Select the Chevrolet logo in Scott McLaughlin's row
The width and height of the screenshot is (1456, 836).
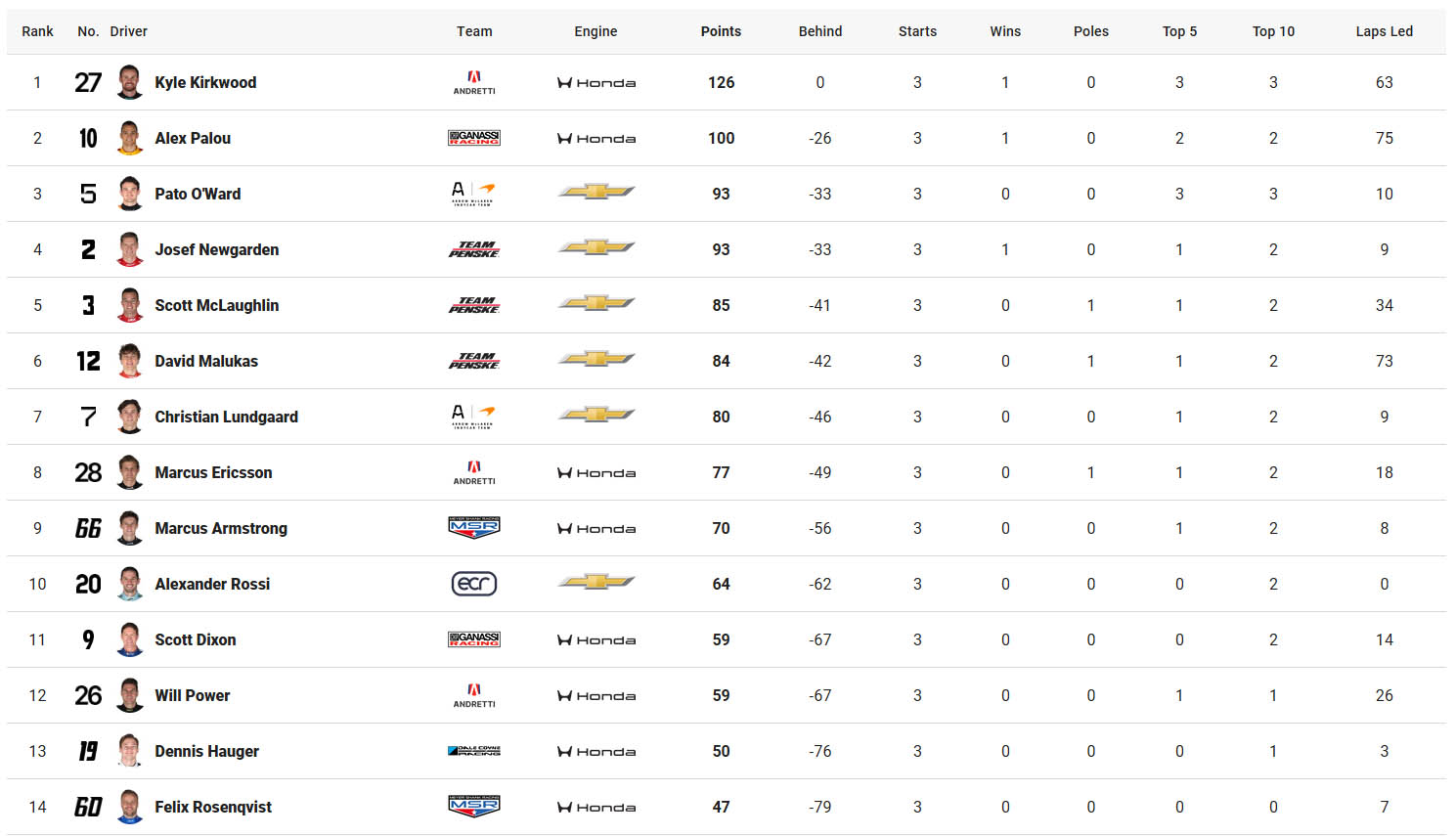[596, 305]
